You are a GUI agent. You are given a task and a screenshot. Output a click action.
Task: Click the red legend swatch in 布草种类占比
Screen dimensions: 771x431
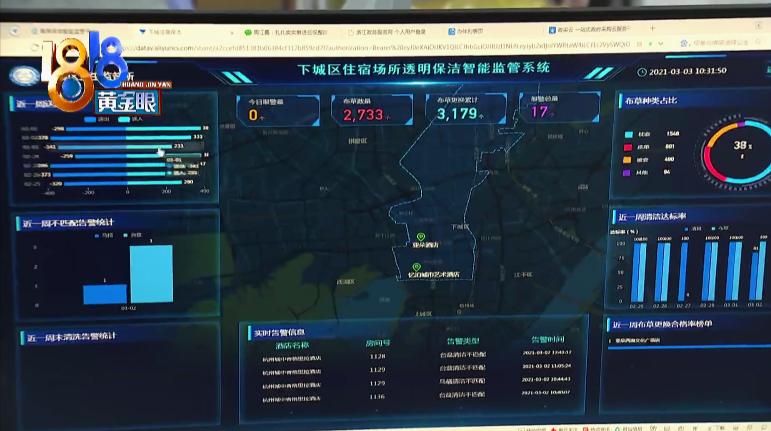[x=628, y=147]
